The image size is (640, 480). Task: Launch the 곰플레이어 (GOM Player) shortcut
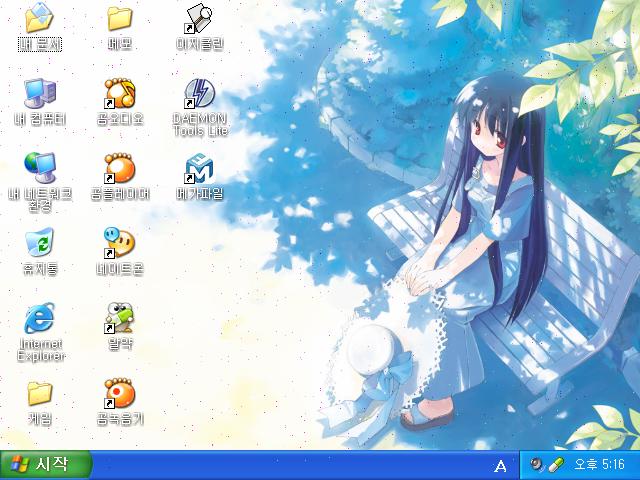(x=120, y=168)
